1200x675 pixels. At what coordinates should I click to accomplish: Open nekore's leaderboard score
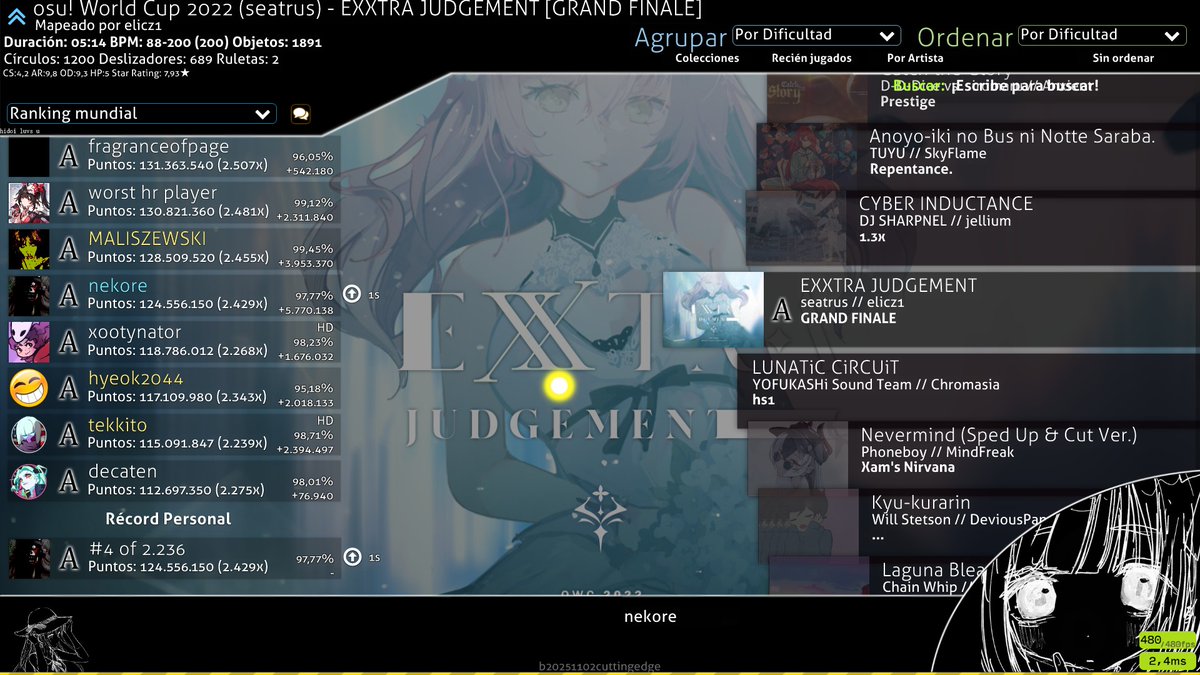coord(174,295)
